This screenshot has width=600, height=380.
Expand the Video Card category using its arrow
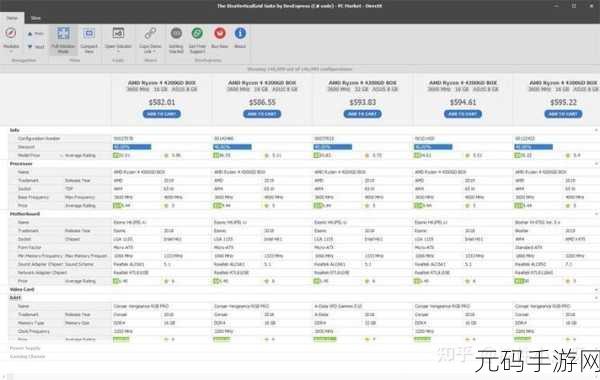point(596,290)
